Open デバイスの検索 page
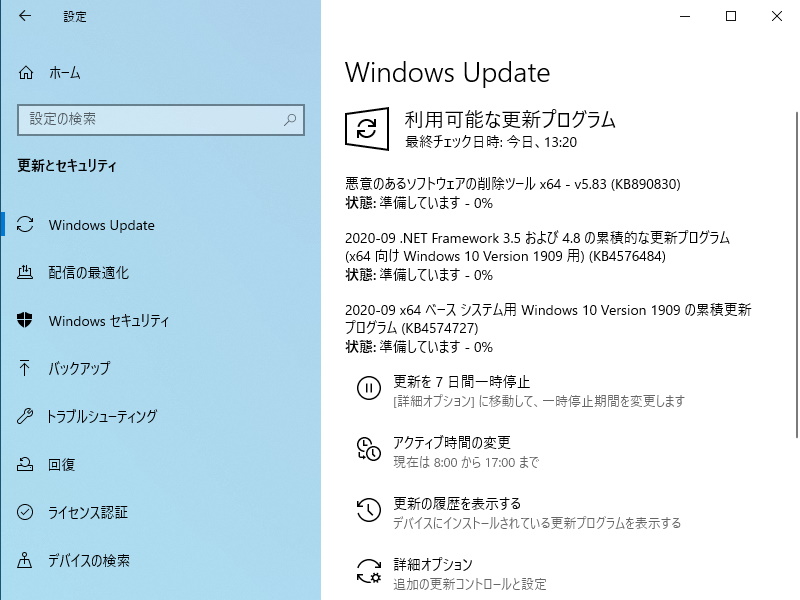Image resolution: width=800 pixels, height=600 pixels. pyautogui.click(x=89, y=560)
